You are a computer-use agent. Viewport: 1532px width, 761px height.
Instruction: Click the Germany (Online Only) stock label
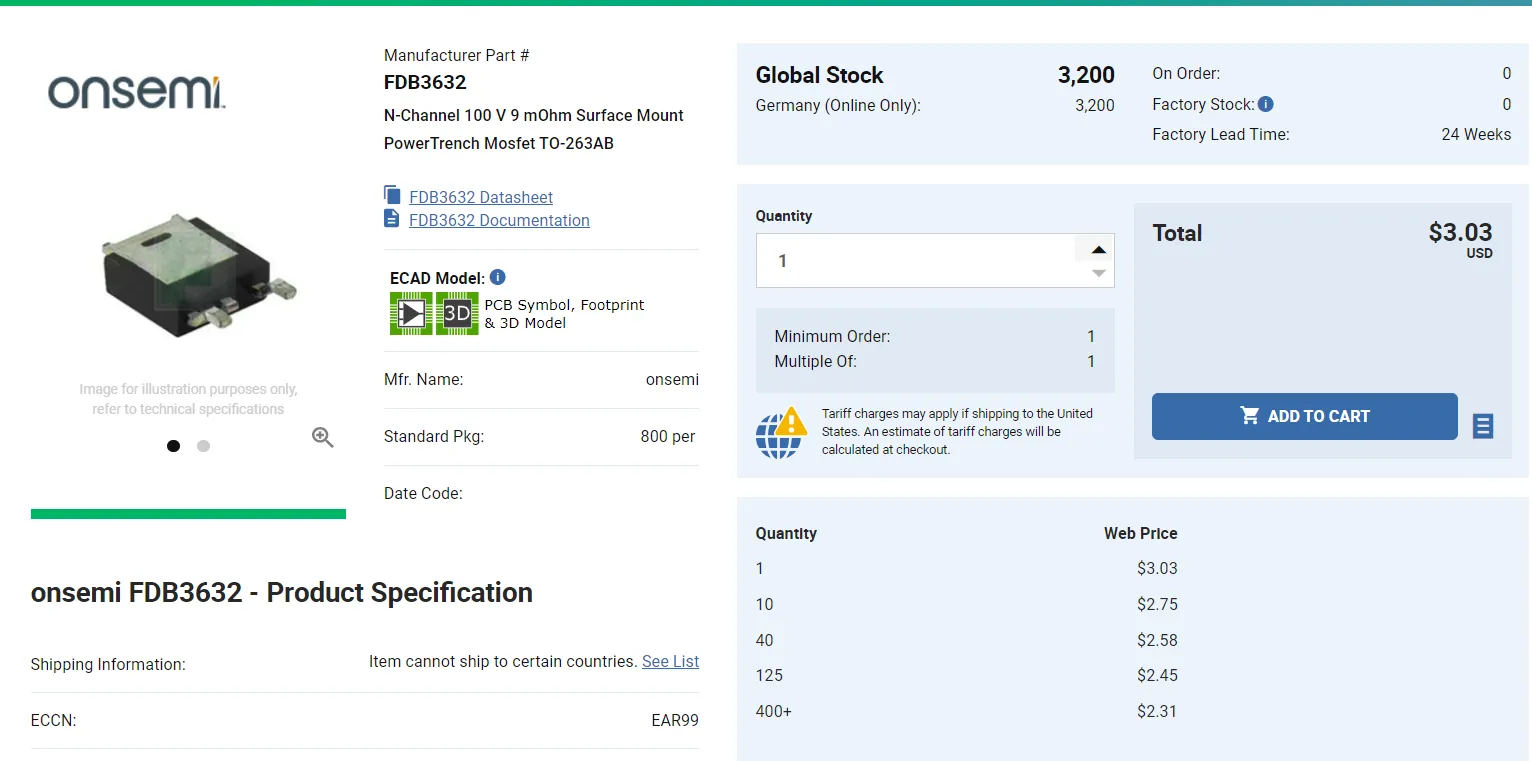coord(838,105)
